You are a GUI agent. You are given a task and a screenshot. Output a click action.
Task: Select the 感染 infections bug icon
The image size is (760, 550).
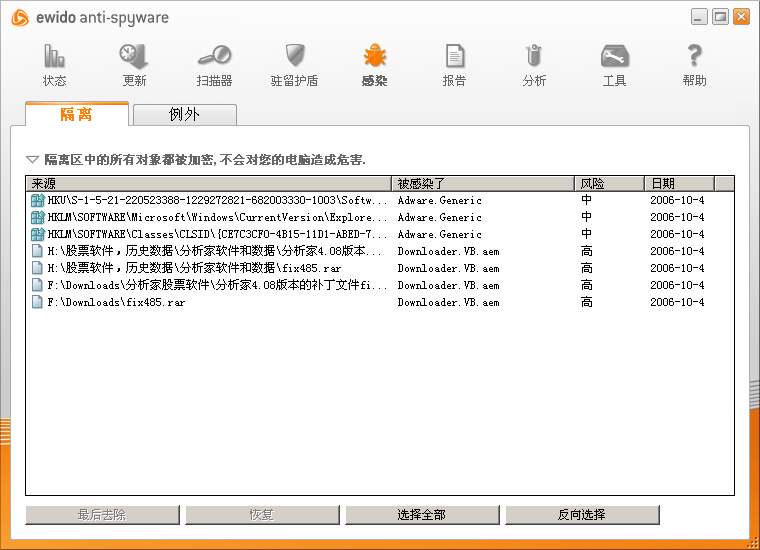pyautogui.click(x=374, y=55)
